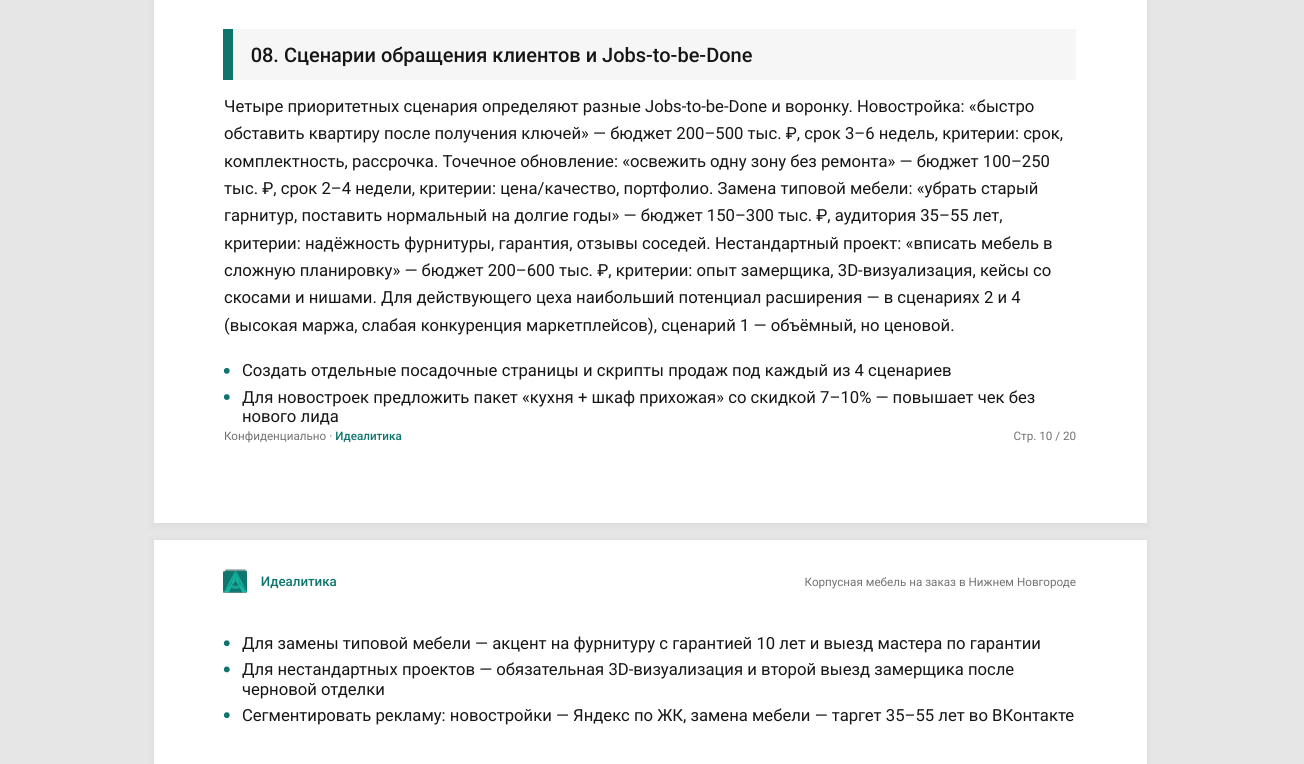Viewport: 1304px width, 764px height.
Task: Click the page indicator 'Стр. 10 / 20'
Action: click(1044, 436)
